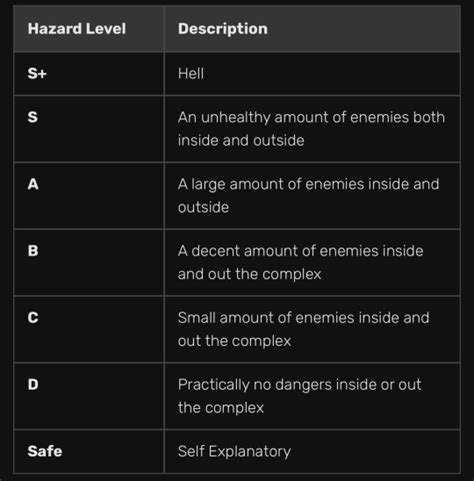The width and height of the screenshot is (474, 481).
Task: Select the C hazard level cell
Action: coord(89,329)
